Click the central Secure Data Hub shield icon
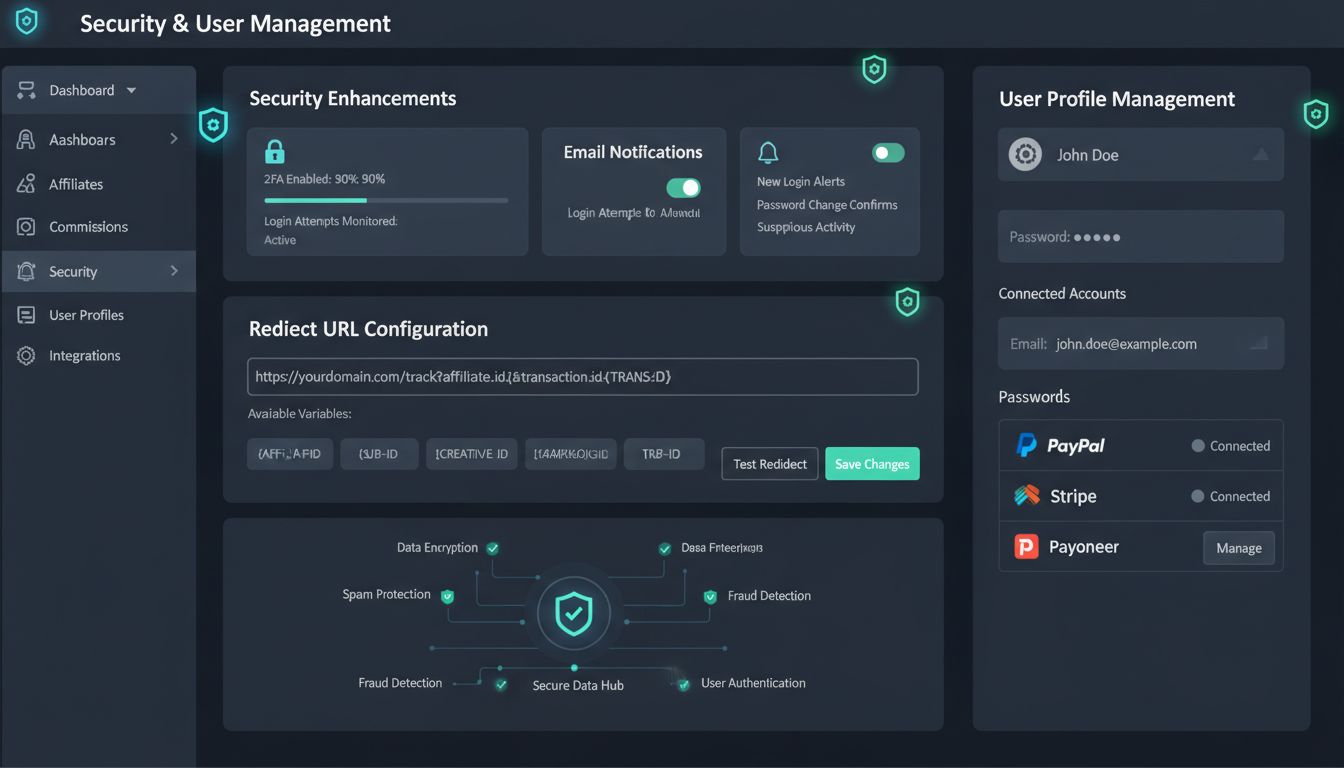 (x=573, y=613)
